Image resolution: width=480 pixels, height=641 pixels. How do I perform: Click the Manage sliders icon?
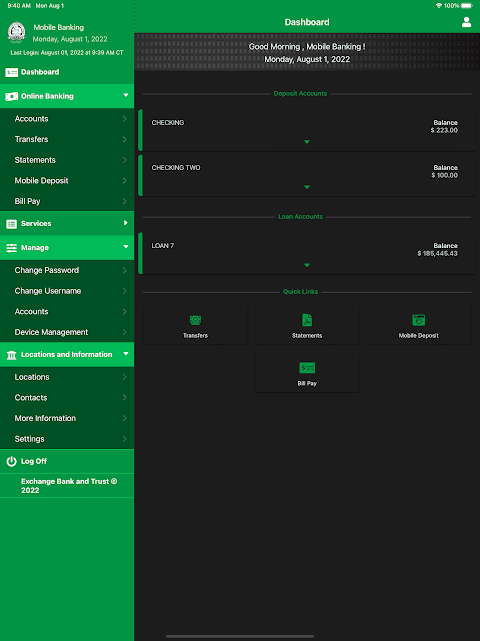(11, 248)
